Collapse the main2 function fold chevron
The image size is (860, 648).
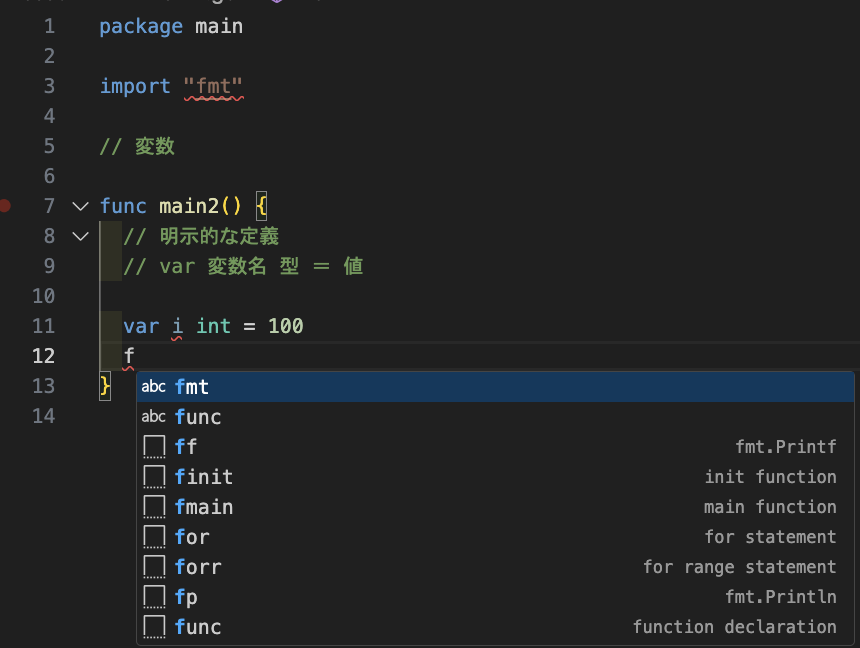point(81,207)
